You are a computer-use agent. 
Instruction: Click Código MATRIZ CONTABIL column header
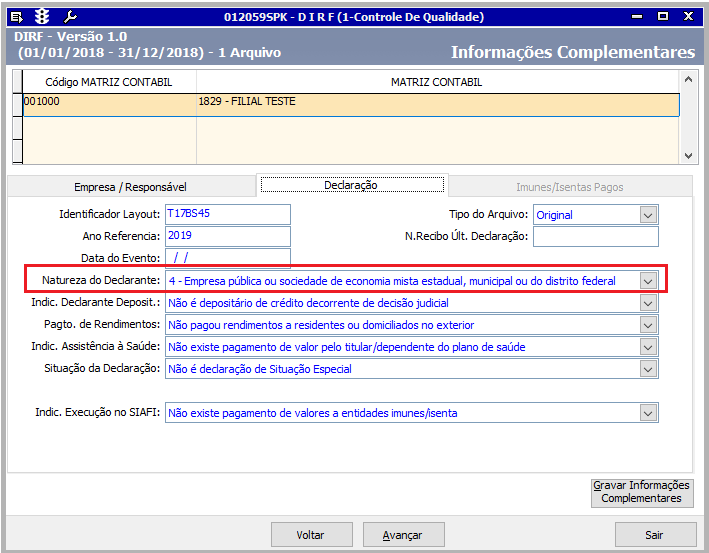point(109,82)
